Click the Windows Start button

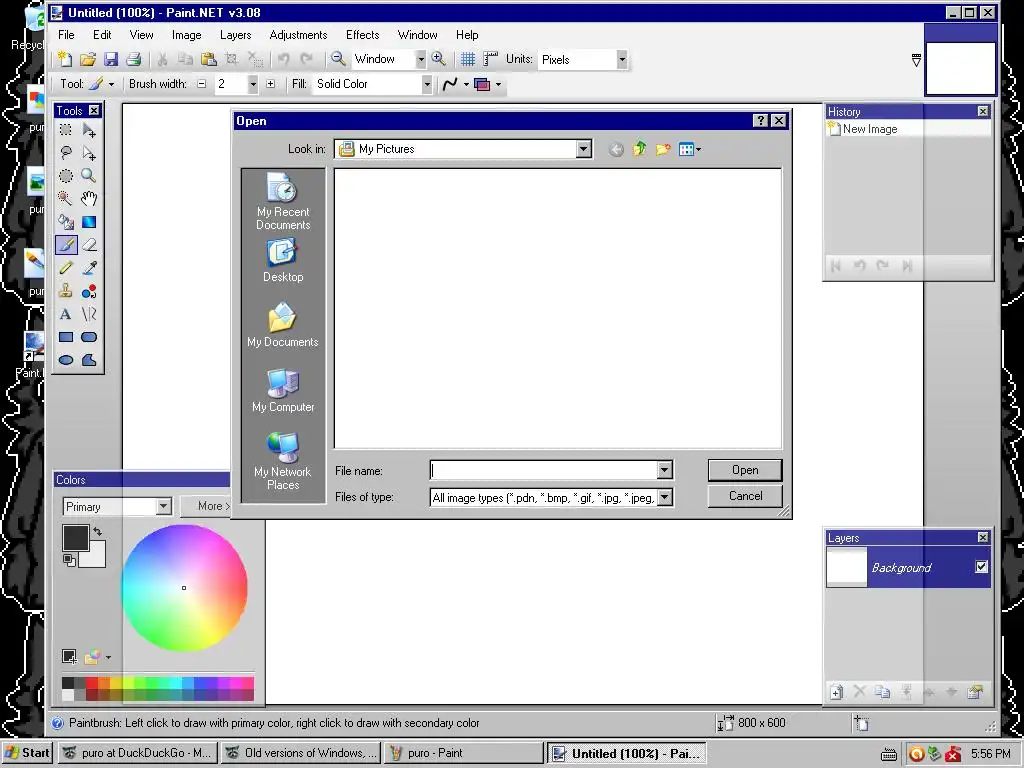(27, 753)
